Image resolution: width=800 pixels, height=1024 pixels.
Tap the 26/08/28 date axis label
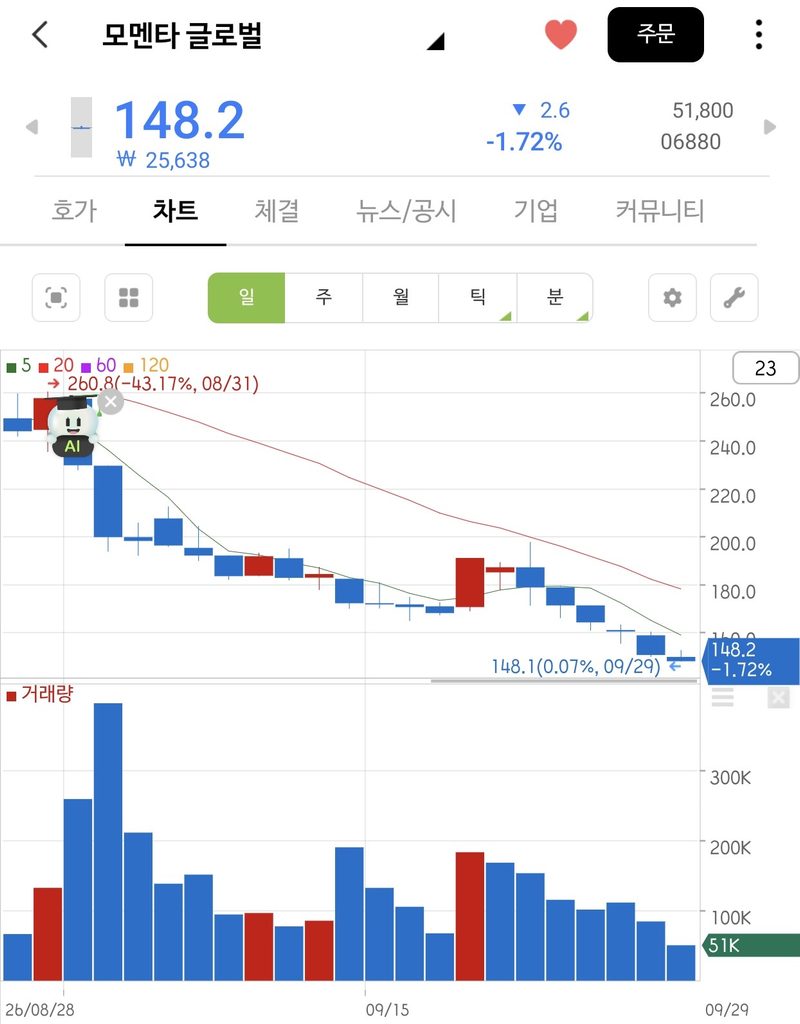[40, 1010]
